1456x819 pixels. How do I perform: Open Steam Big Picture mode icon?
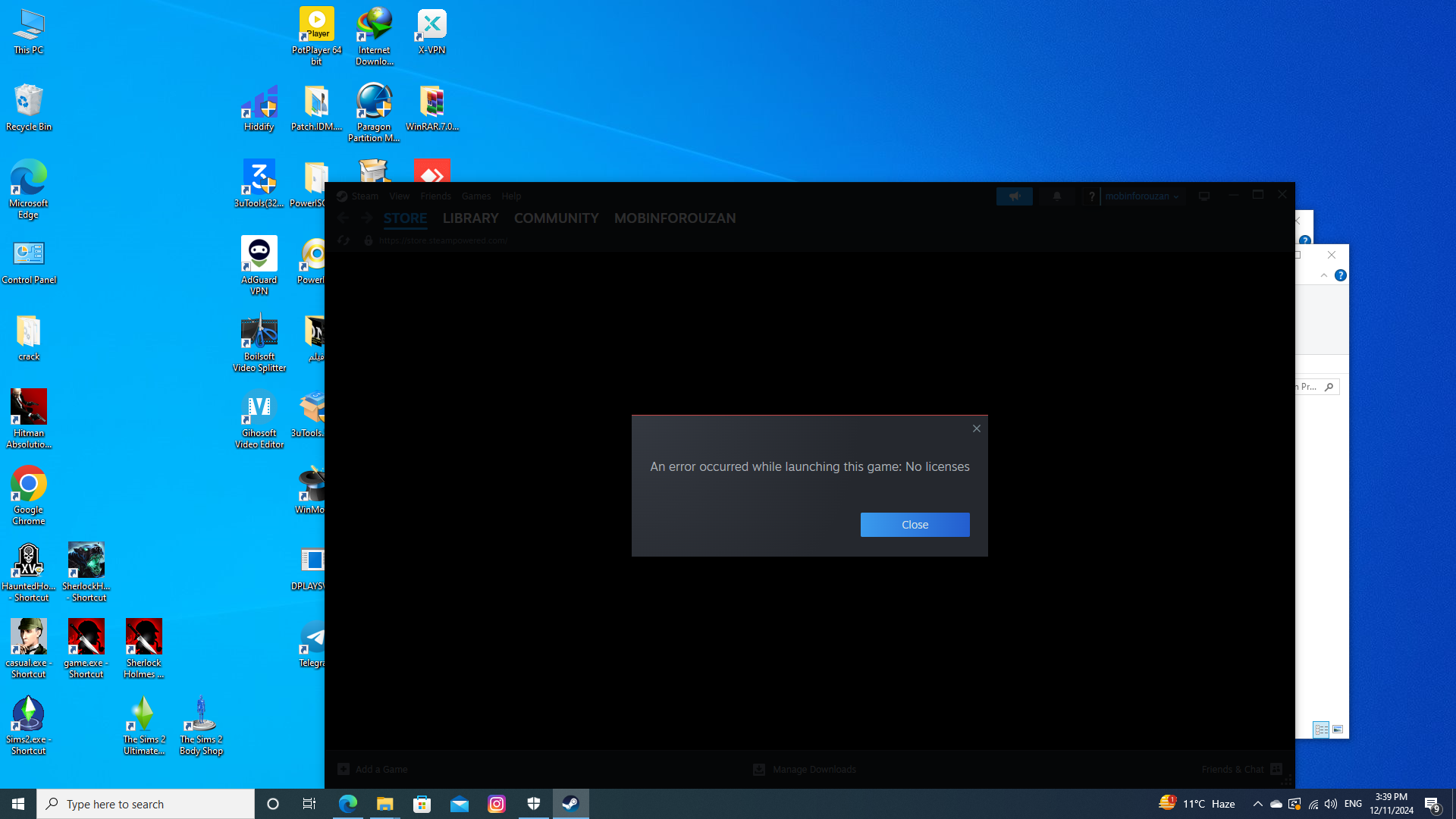click(1203, 196)
